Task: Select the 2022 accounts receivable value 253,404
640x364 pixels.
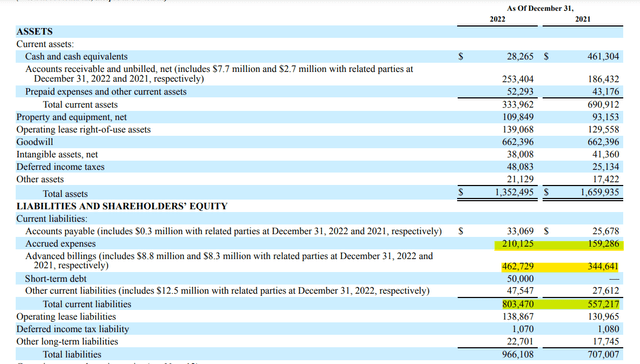Action: tap(518, 79)
